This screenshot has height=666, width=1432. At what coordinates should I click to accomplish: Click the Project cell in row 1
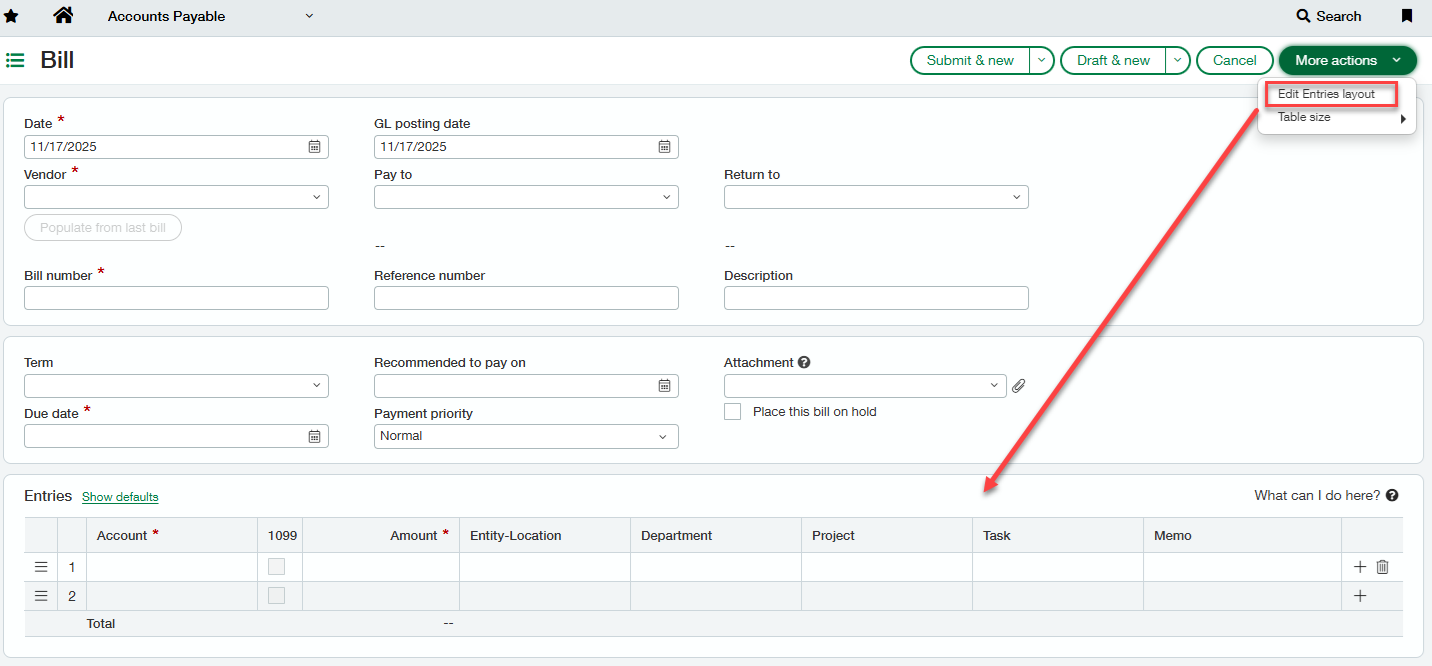[x=887, y=567]
